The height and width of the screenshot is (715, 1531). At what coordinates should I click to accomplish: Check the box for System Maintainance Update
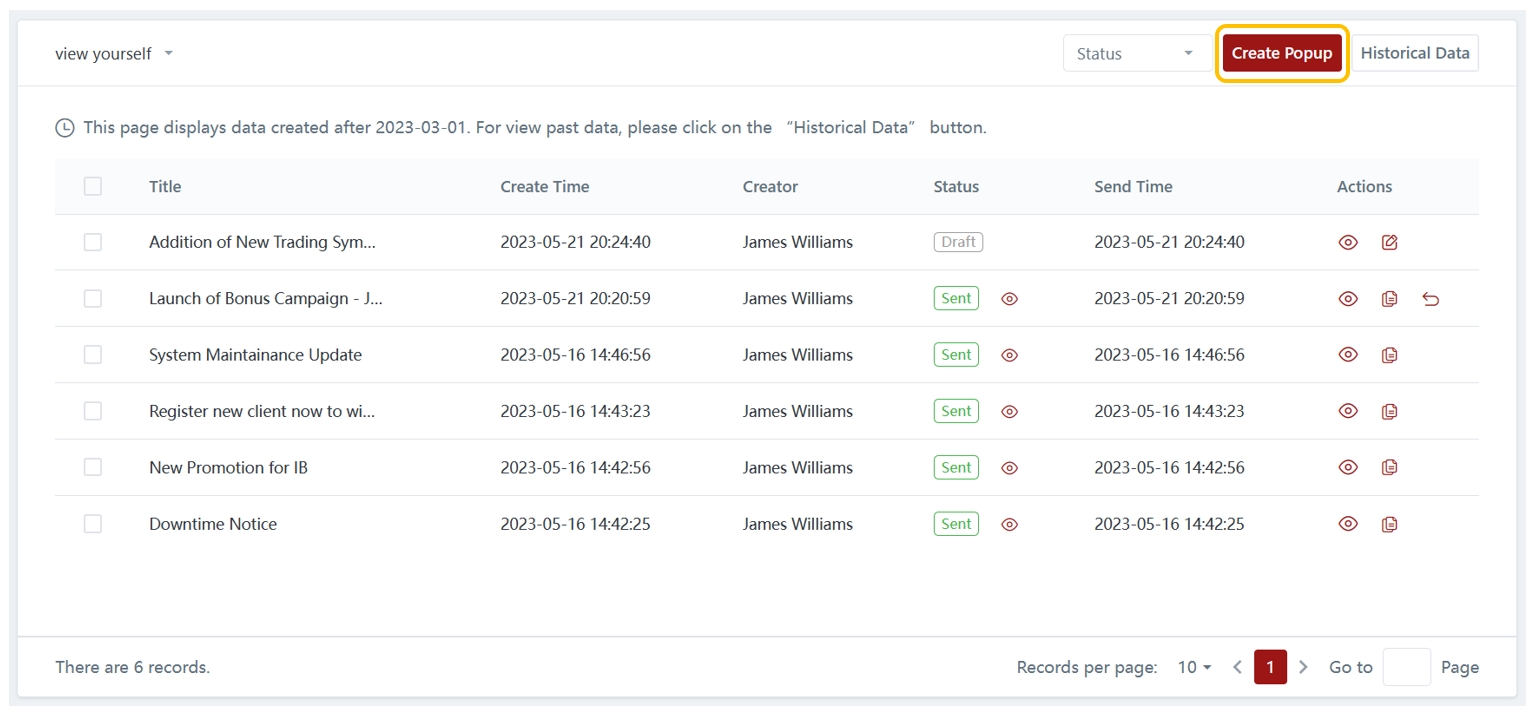coord(93,355)
